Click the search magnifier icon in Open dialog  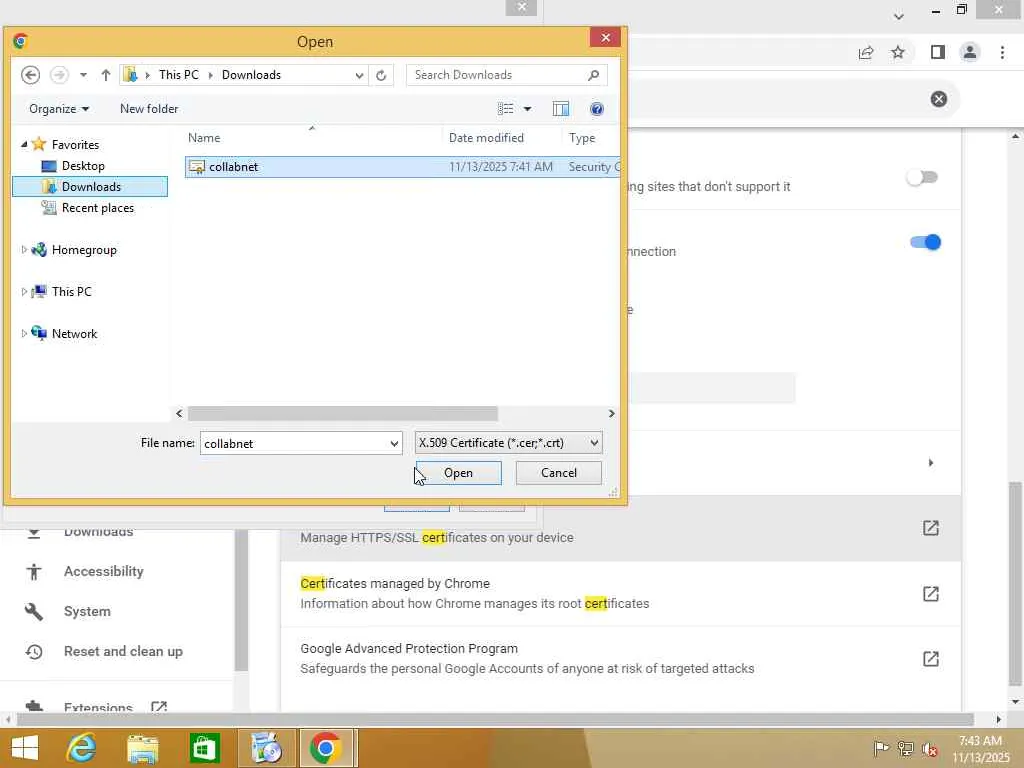[x=594, y=75]
